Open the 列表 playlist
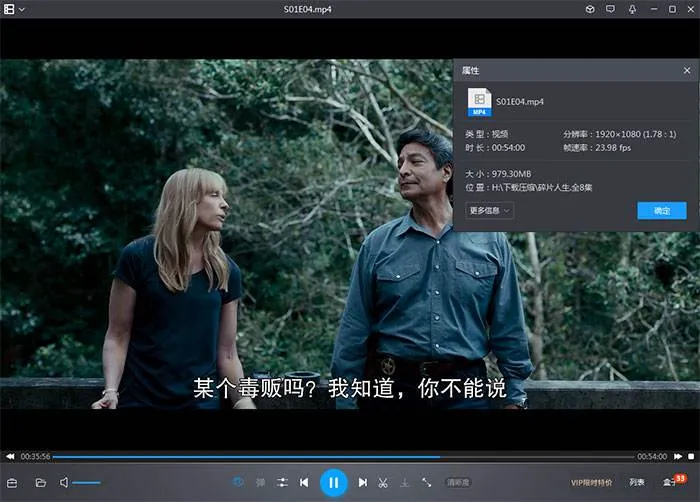This screenshot has width=700, height=502. click(637, 482)
